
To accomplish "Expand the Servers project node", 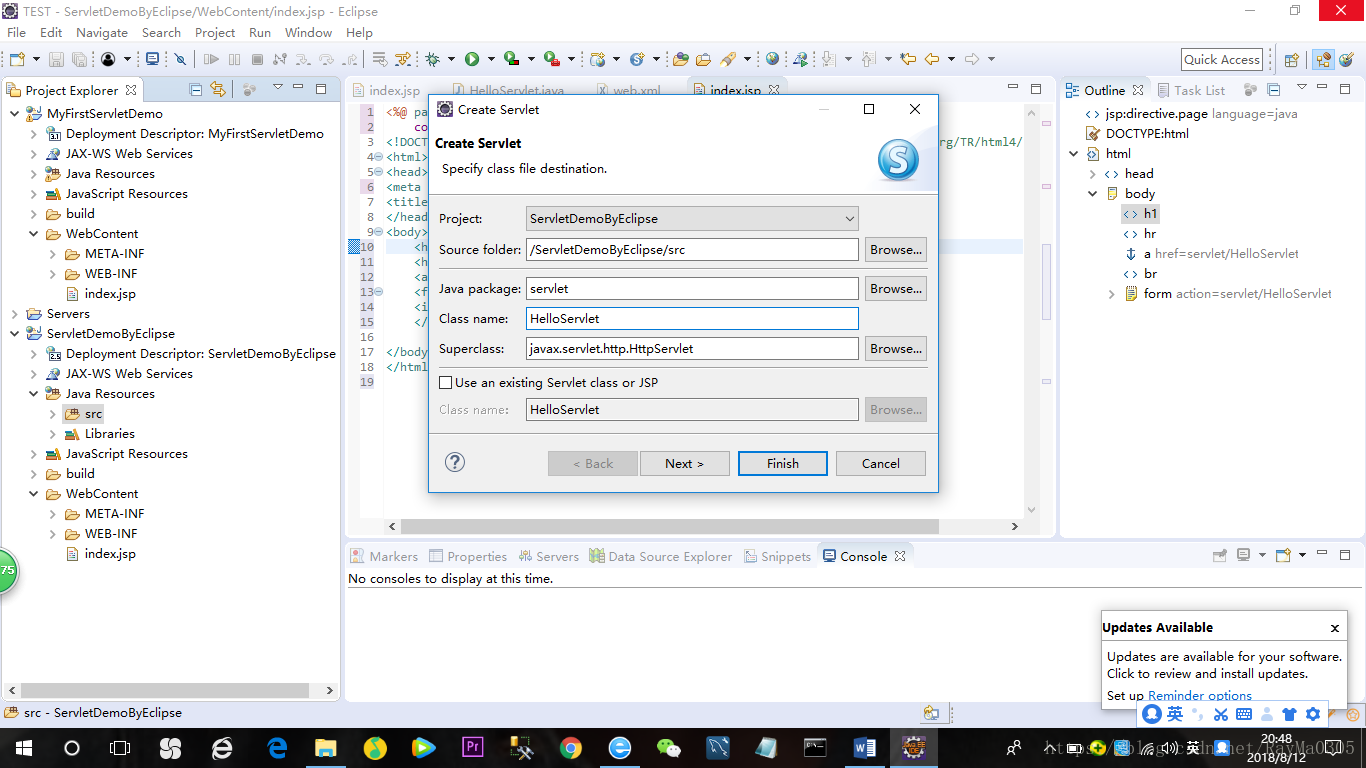I will point(14,313).
